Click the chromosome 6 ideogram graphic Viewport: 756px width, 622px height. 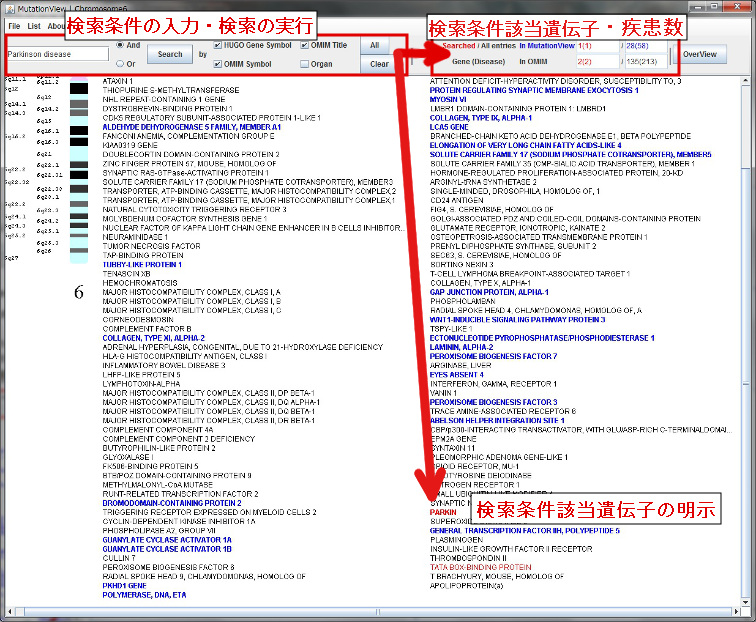pos(78,170)
